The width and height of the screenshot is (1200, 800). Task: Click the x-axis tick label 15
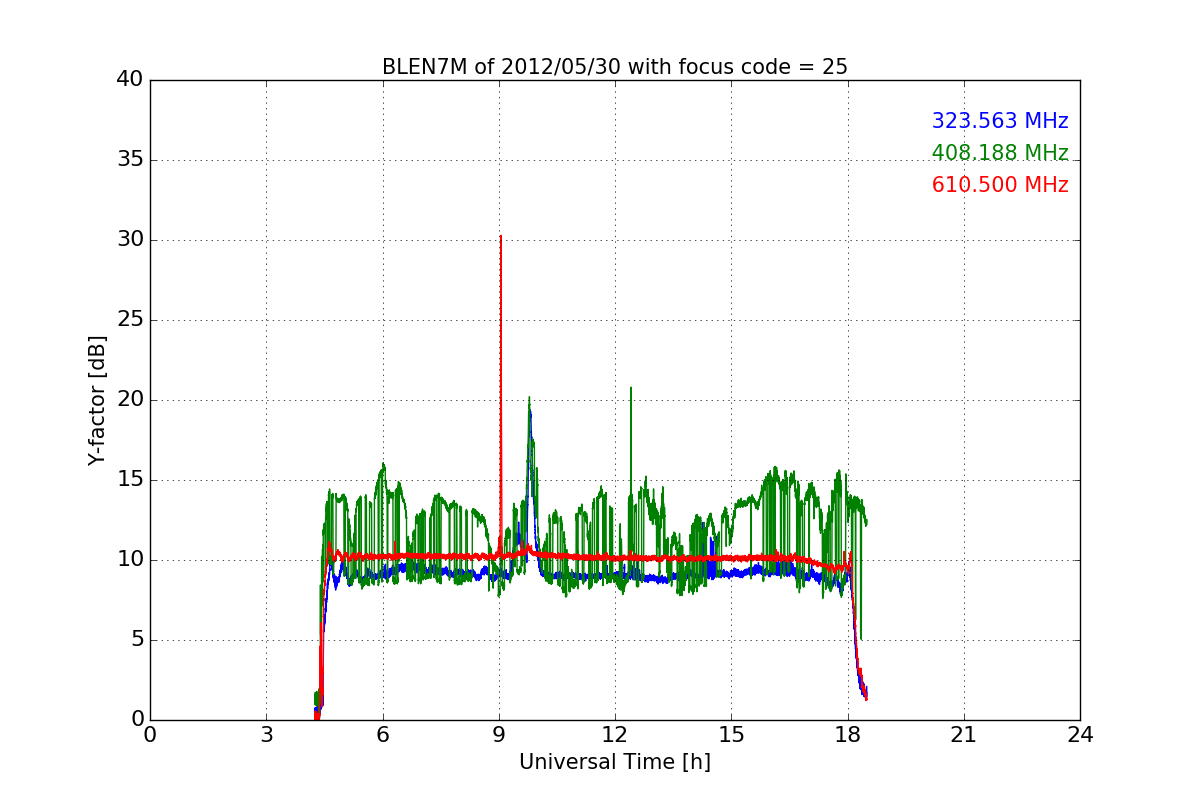point(731,735)
